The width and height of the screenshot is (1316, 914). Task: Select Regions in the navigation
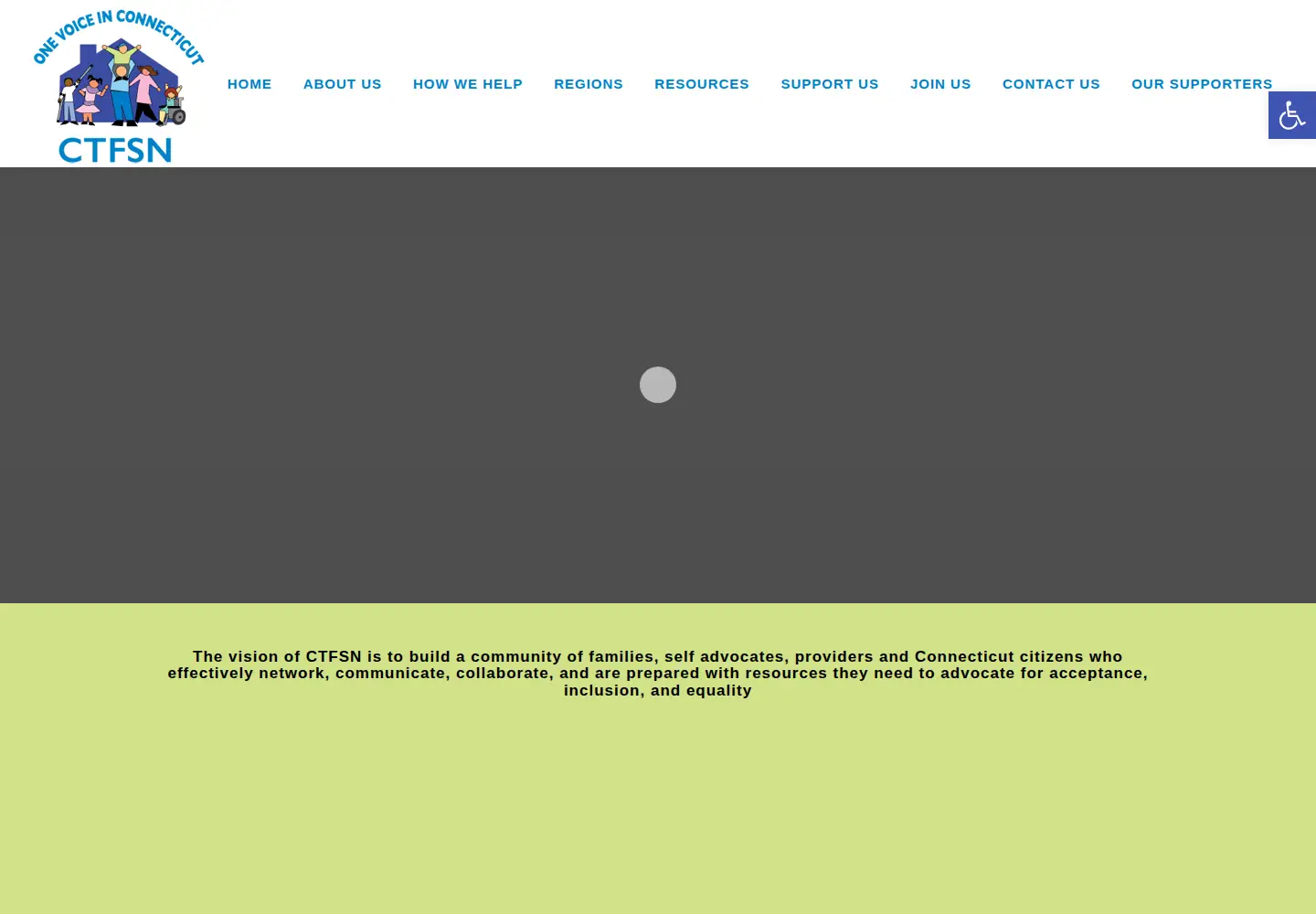[x=589, y=84]
